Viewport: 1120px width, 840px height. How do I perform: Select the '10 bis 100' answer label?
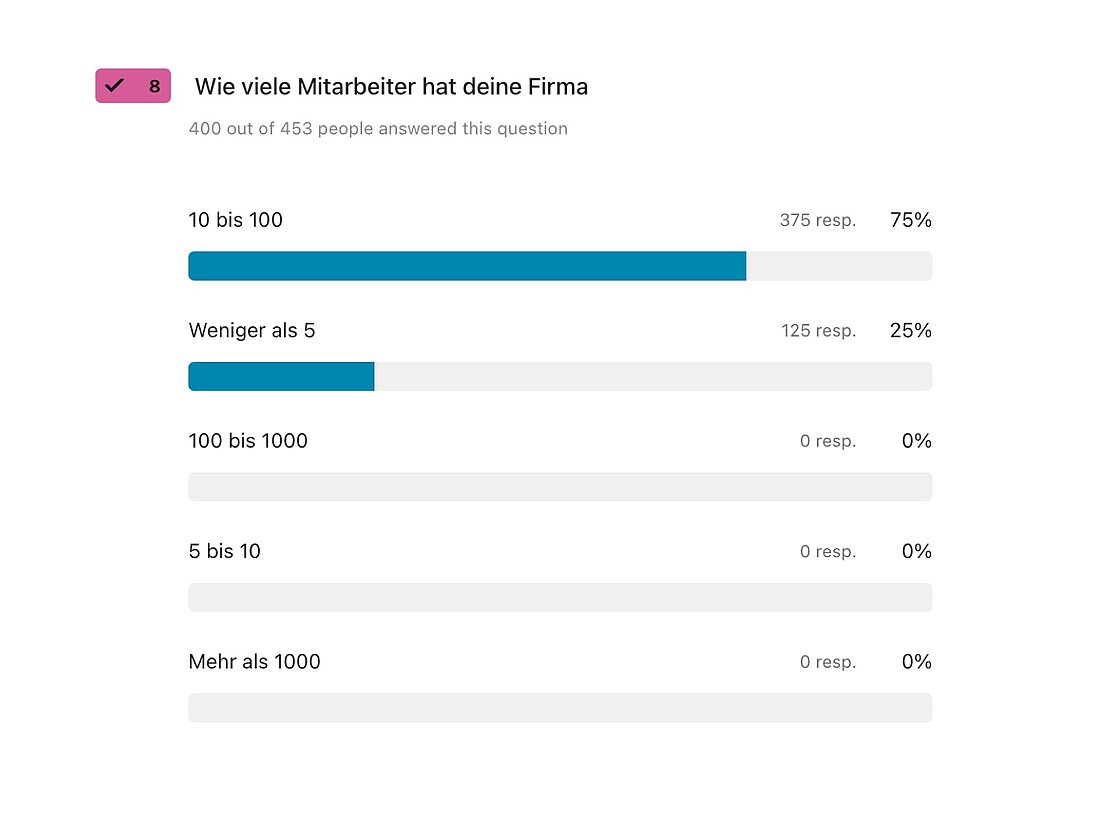[x=236, y=220]
